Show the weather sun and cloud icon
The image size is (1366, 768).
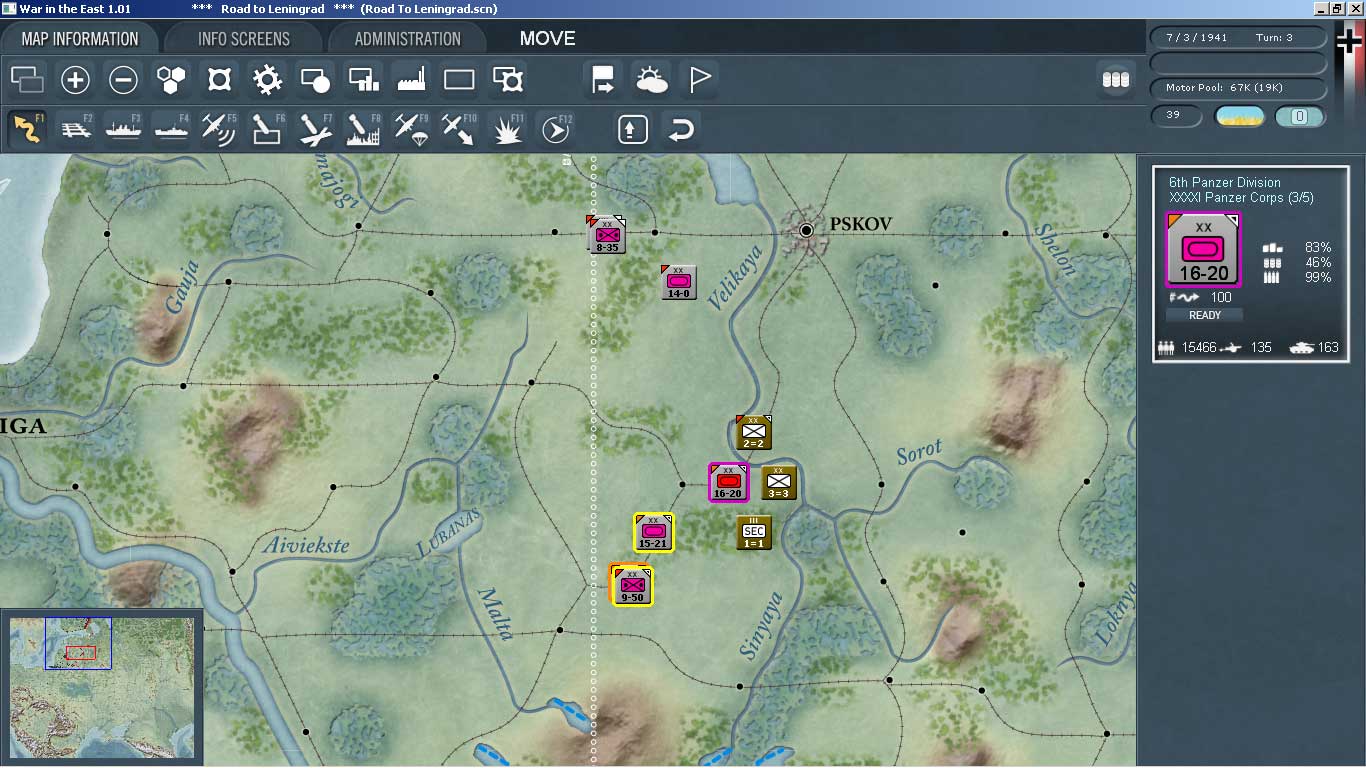pyautogui.click(x=651, y=79)
